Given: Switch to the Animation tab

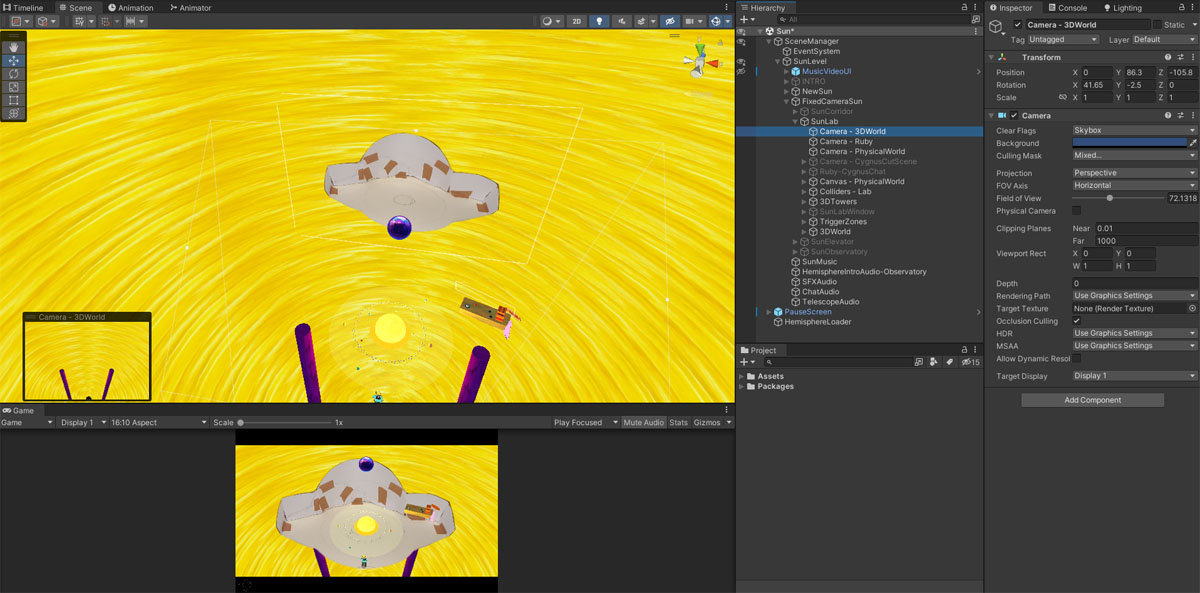Looking at the screenshot, I should [x=131, y=7].
